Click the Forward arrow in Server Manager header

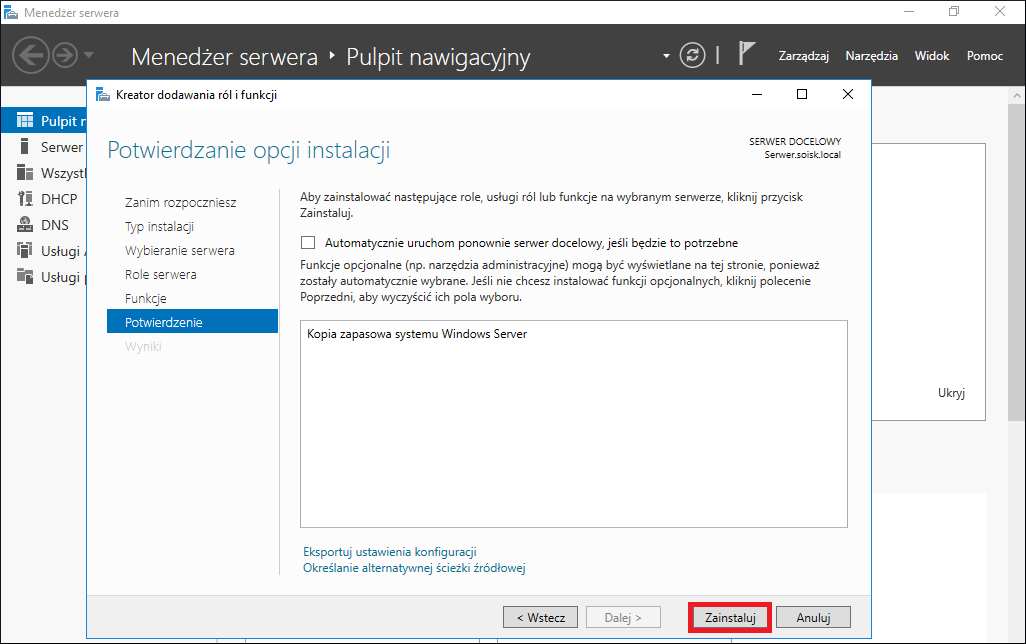pyautogui.click(x=65, y=55)
